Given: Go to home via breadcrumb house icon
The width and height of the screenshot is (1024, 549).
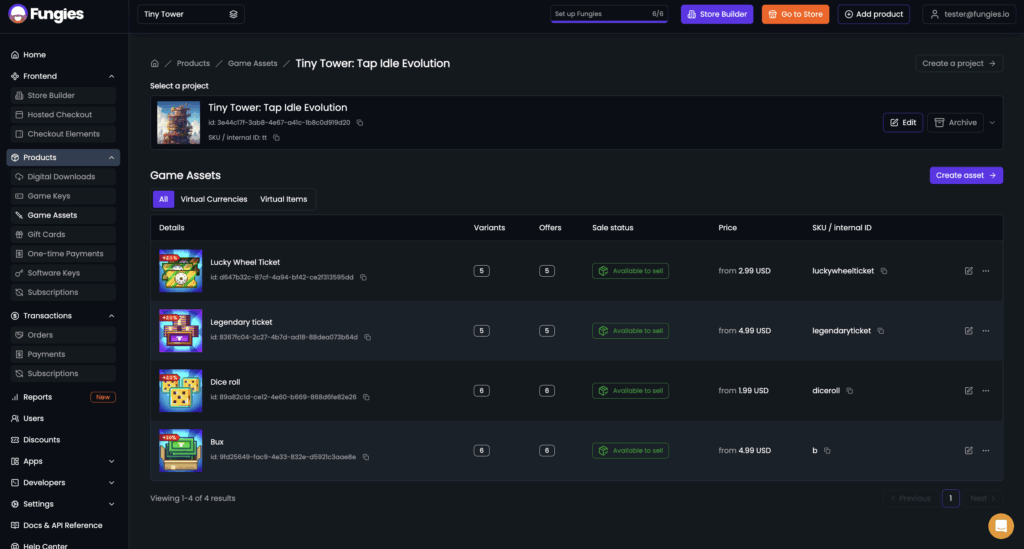Looking at the screenshot, I should click(155, 63).
